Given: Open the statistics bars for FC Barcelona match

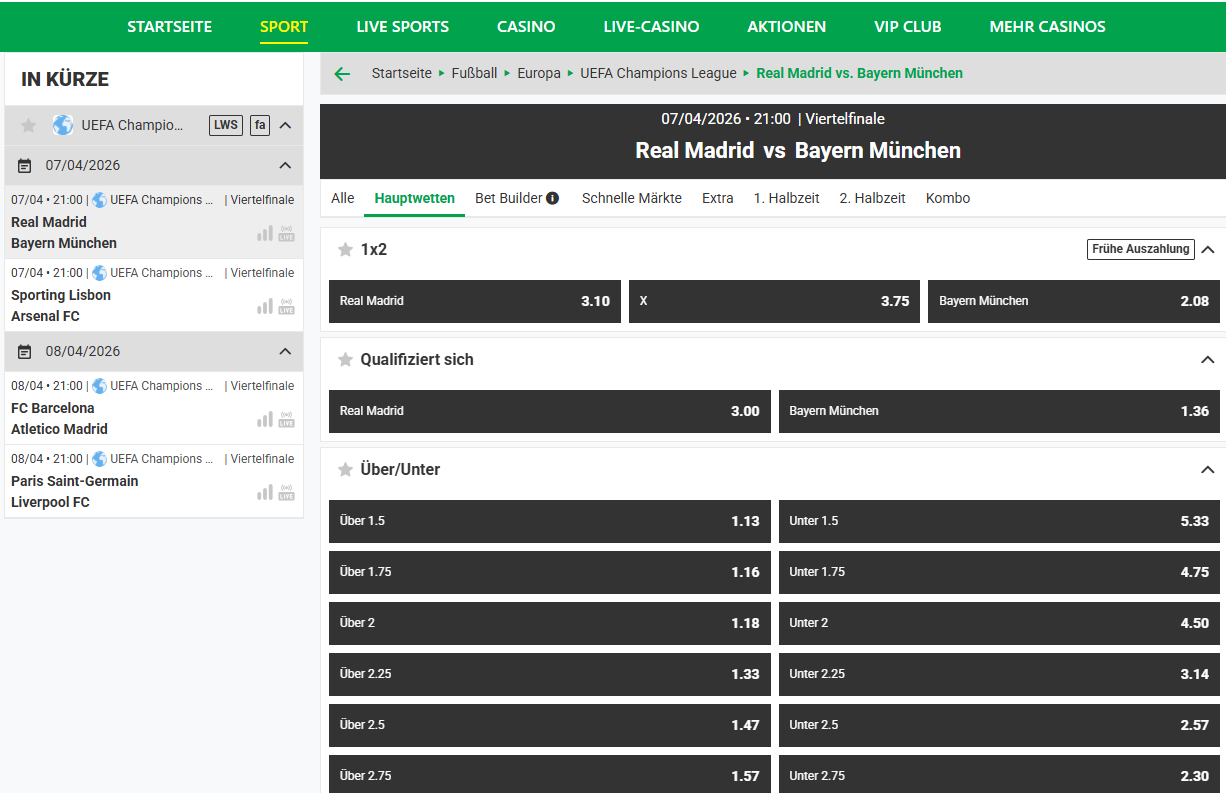Looking at the screenshot, I should pyautogui.click(x=265, y=419).
